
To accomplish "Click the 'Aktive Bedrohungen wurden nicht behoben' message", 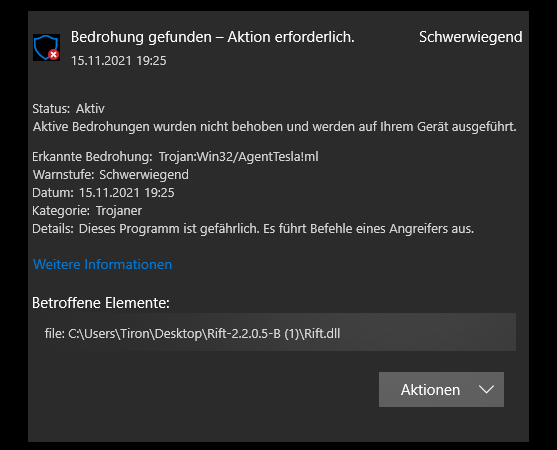I will tap(275, 127).
